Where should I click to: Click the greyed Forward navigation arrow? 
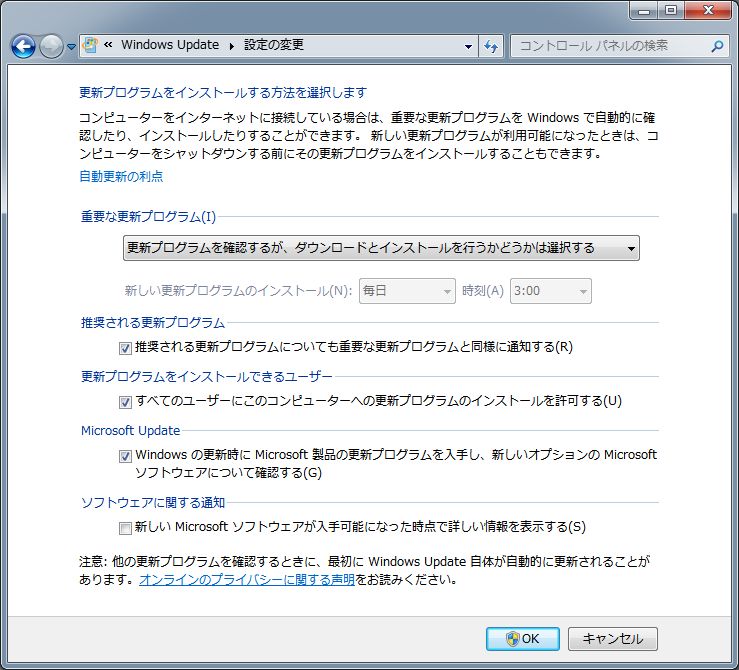tap(51, 46)
